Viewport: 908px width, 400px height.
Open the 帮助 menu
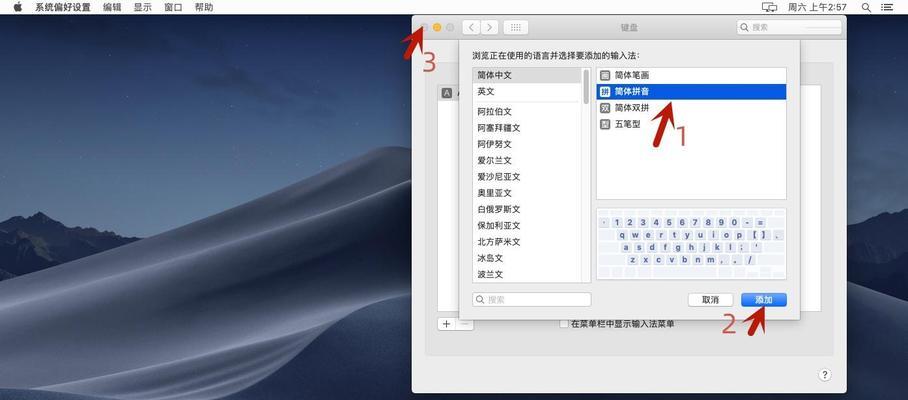tap(204, 8)
